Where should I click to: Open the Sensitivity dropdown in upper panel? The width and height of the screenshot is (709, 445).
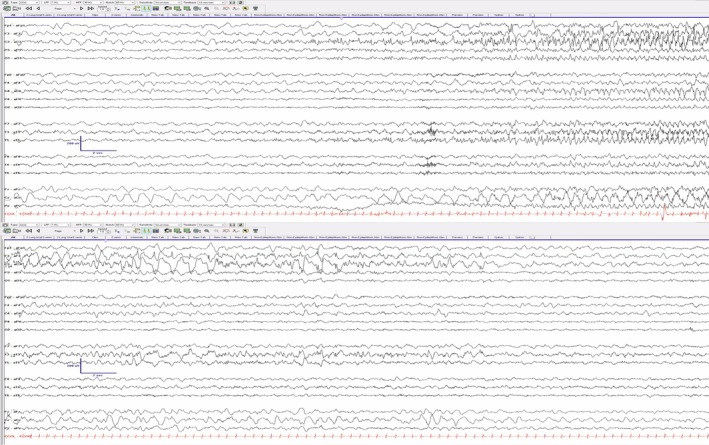167,2
